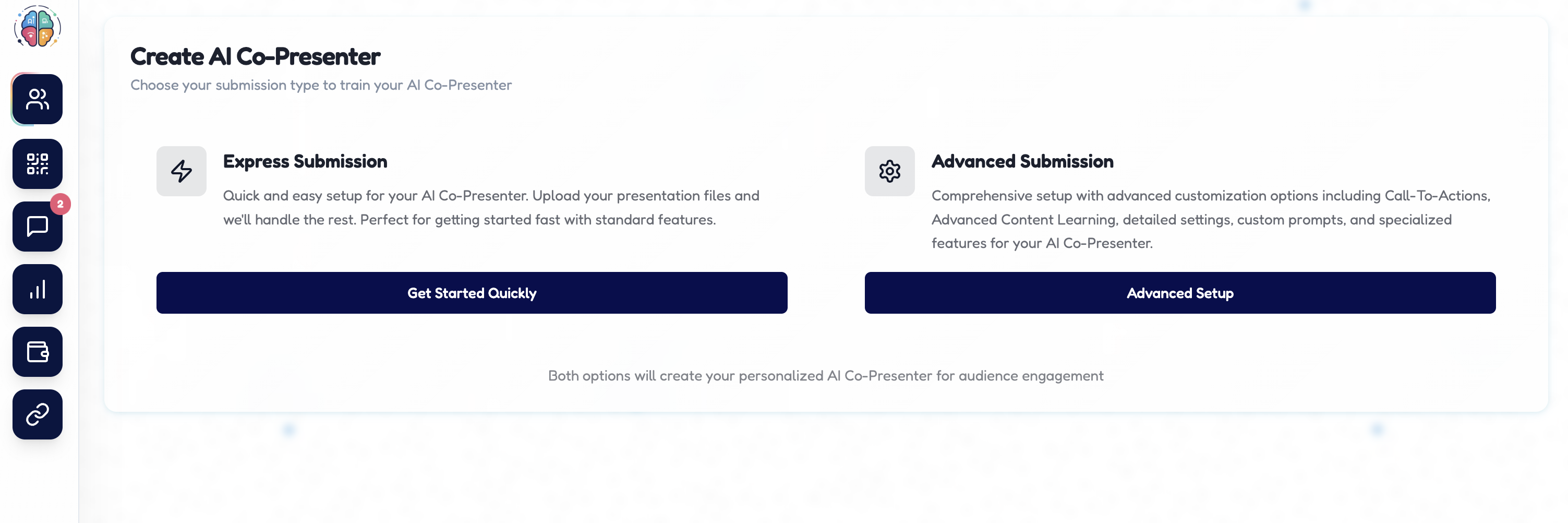Click the Create AI Co-Presenter title

(255, 56)
